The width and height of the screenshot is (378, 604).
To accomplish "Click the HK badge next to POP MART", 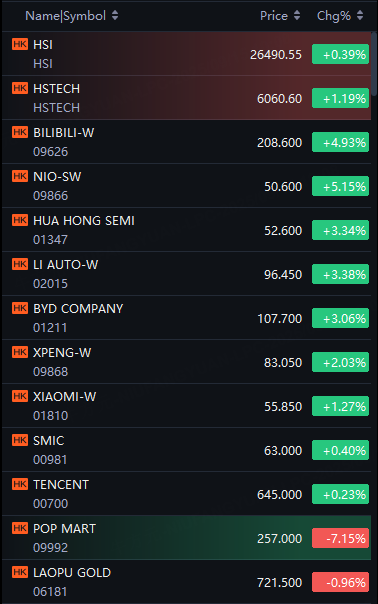I will (x=20, y=527).
